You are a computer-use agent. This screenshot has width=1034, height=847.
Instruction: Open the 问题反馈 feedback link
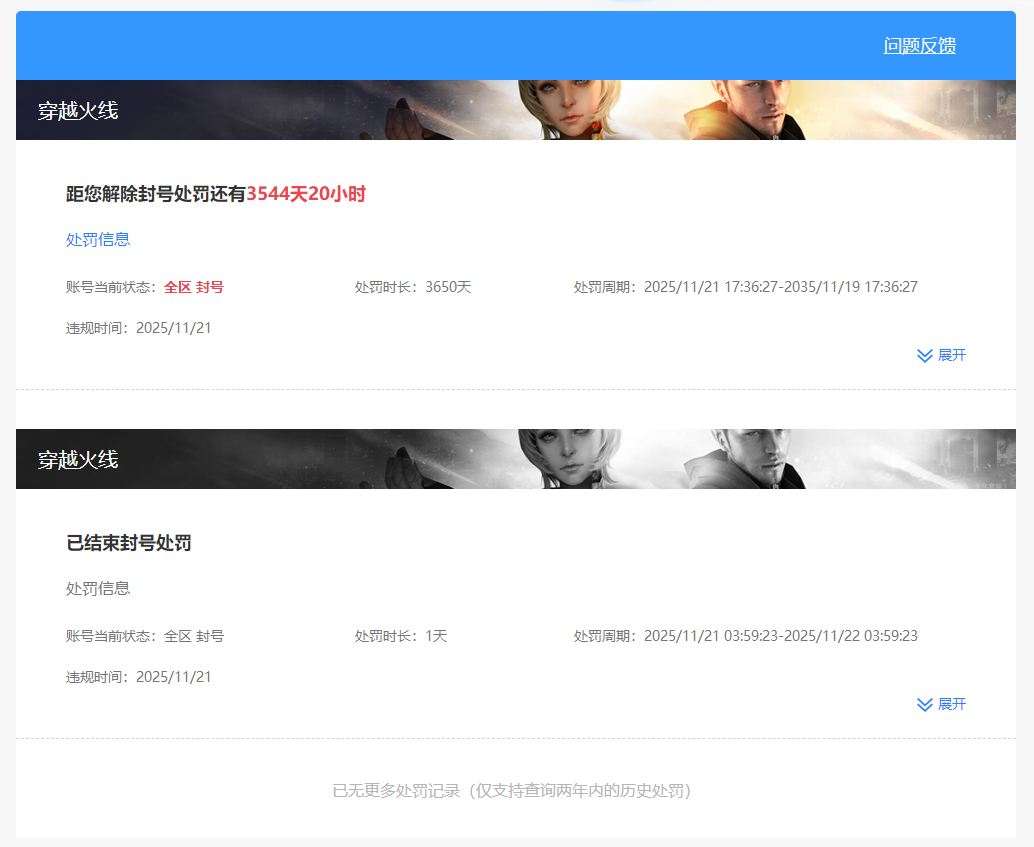[918, 46]
